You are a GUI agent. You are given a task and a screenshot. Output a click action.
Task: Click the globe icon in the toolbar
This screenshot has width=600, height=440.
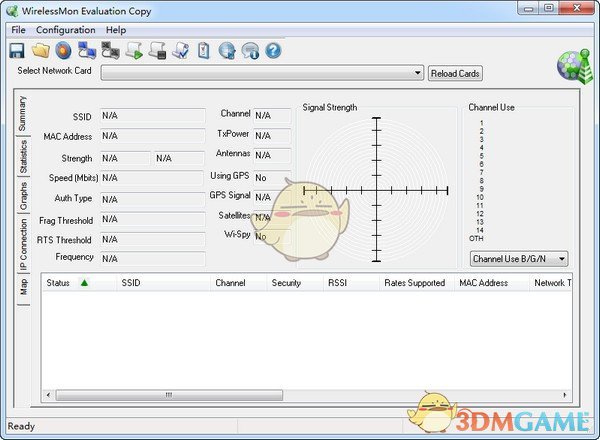[227, 51]
